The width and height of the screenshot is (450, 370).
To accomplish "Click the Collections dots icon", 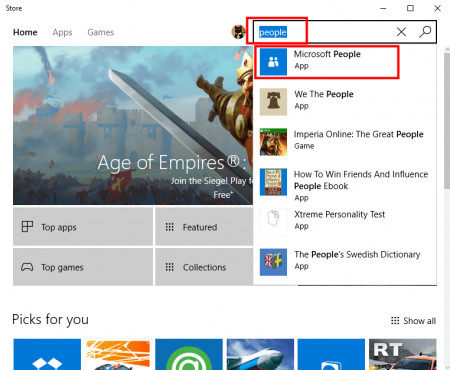I will pos(170,267).
